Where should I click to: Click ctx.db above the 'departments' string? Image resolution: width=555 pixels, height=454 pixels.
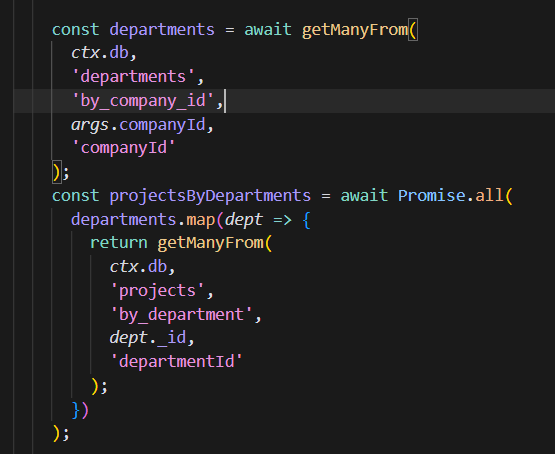point(100,53)
